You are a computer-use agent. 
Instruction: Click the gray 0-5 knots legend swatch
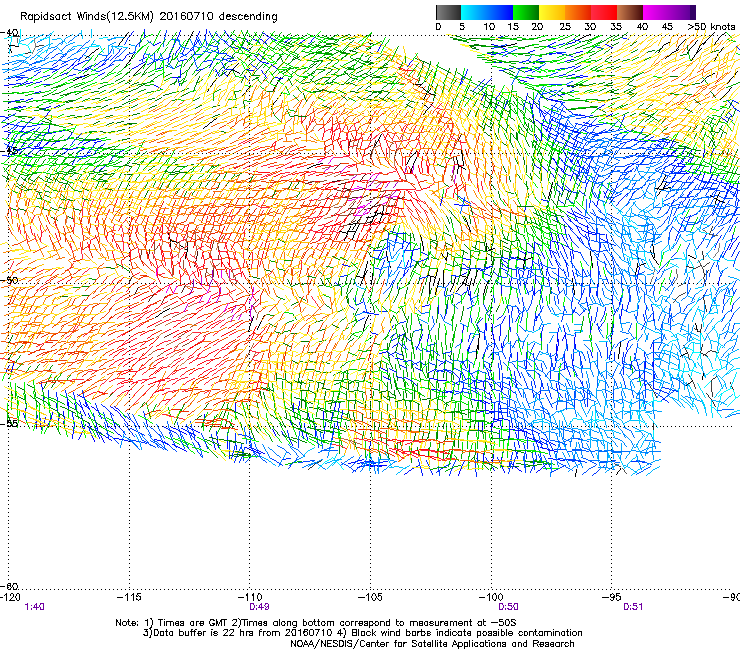(448, 12)
